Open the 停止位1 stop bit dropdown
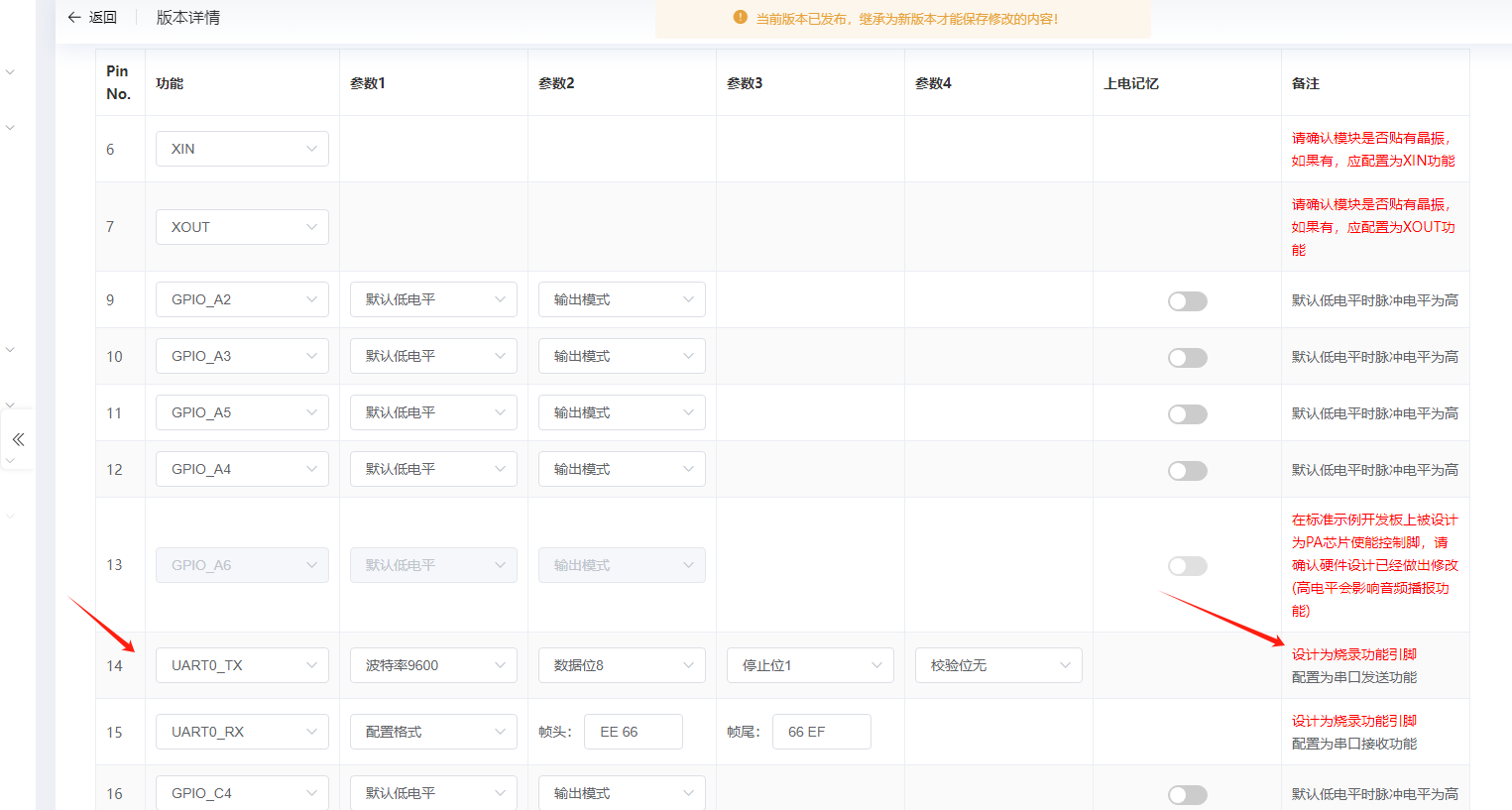1512x810 pixels. click(810, 665)
